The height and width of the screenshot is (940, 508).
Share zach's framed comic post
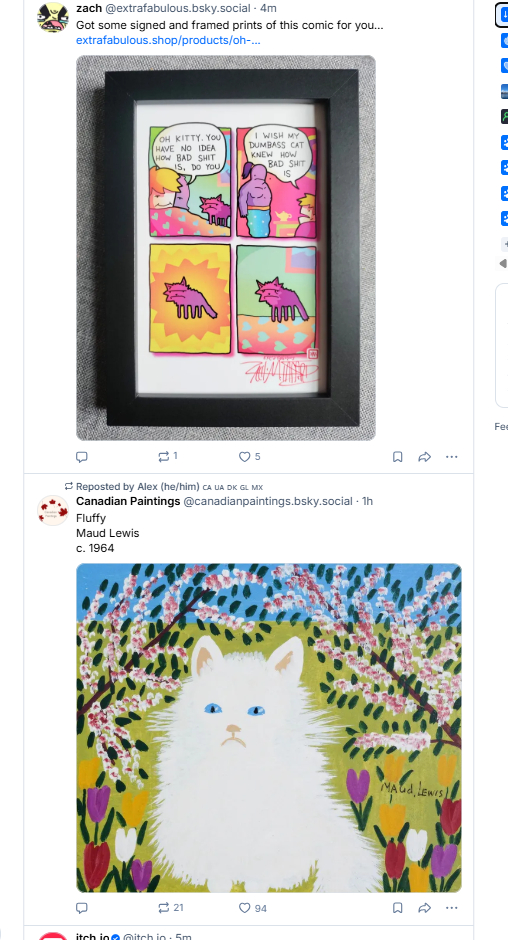pyautogui.click(x=425, y=457)
